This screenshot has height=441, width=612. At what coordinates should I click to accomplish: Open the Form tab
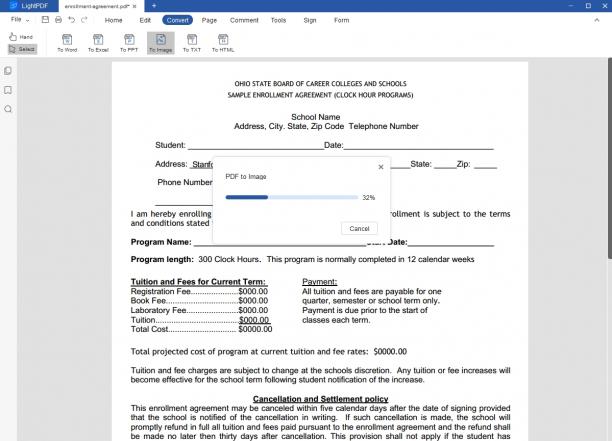[342, 20]
